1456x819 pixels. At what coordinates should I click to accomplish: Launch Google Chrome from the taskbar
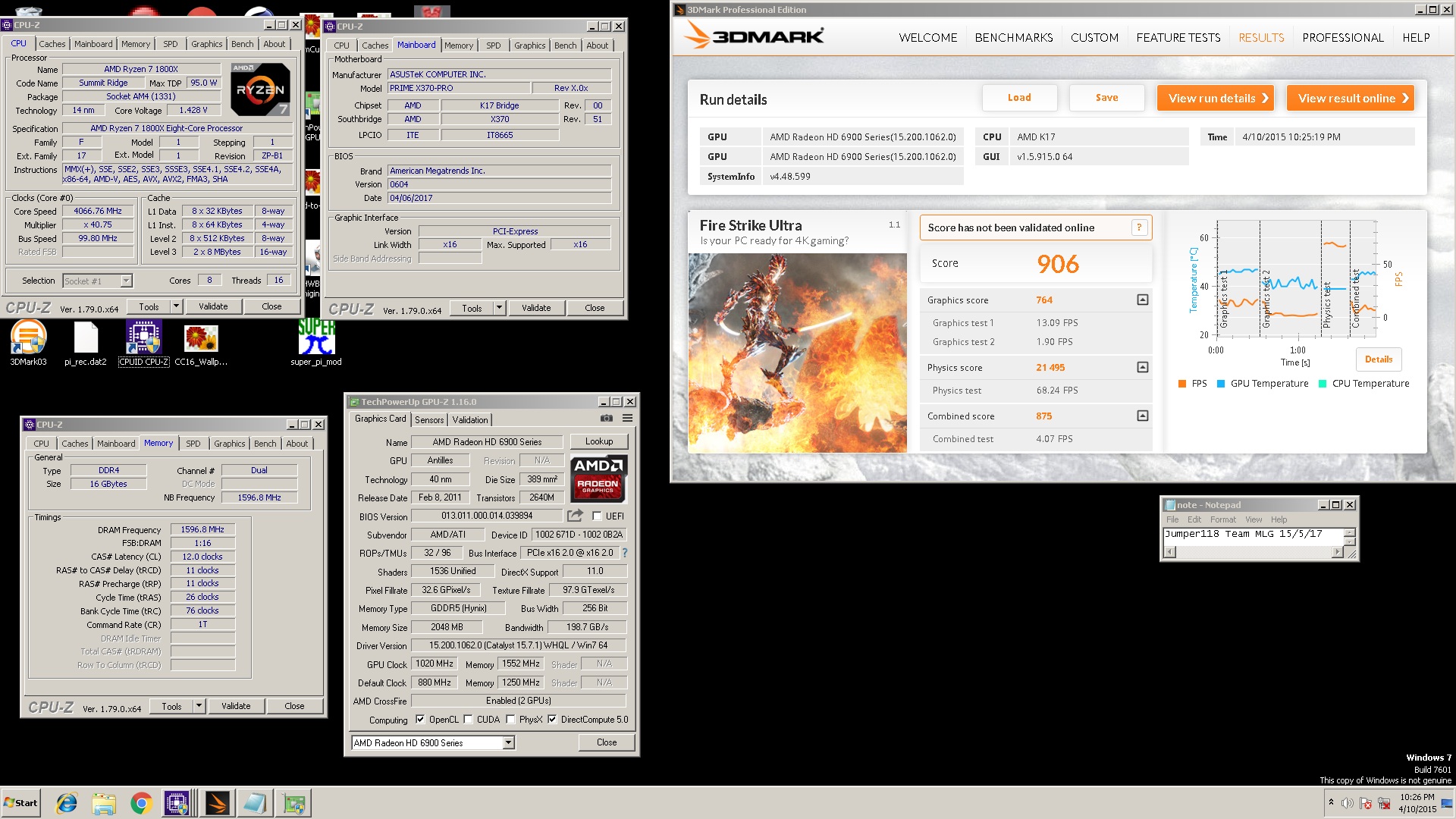[x=141, y=803]
